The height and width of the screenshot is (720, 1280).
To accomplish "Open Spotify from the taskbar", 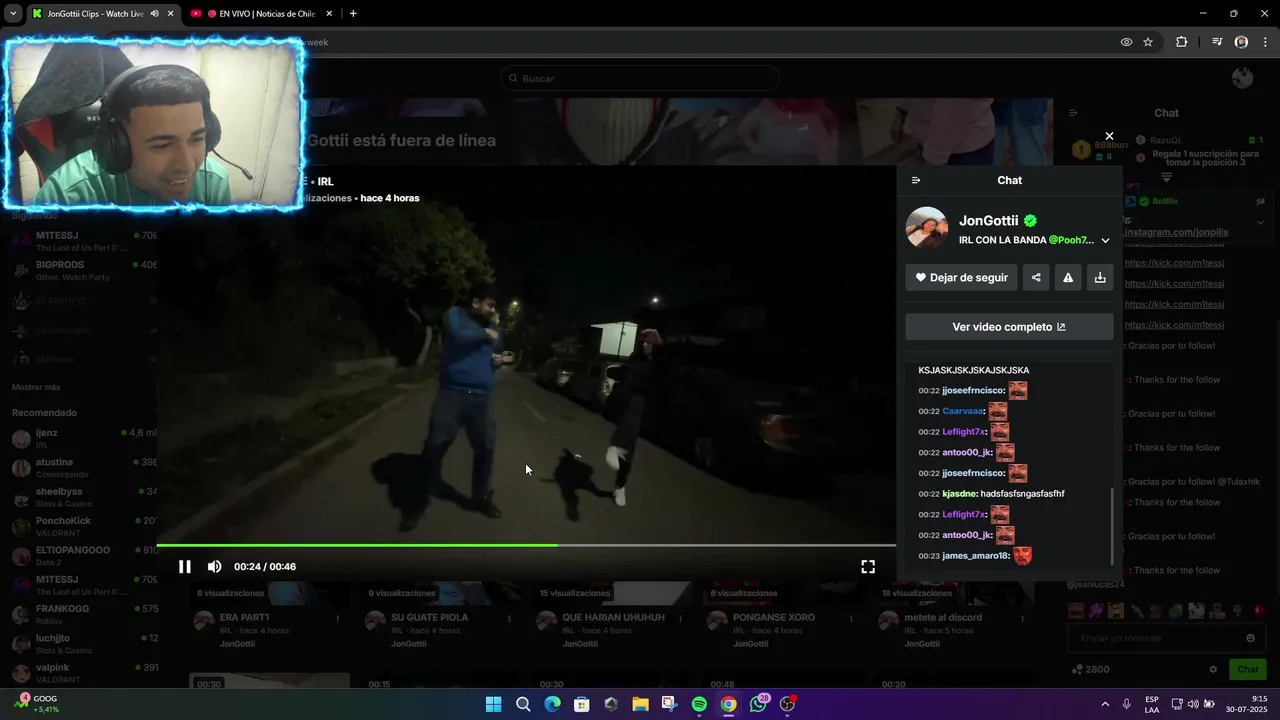I will click(699, 704).
